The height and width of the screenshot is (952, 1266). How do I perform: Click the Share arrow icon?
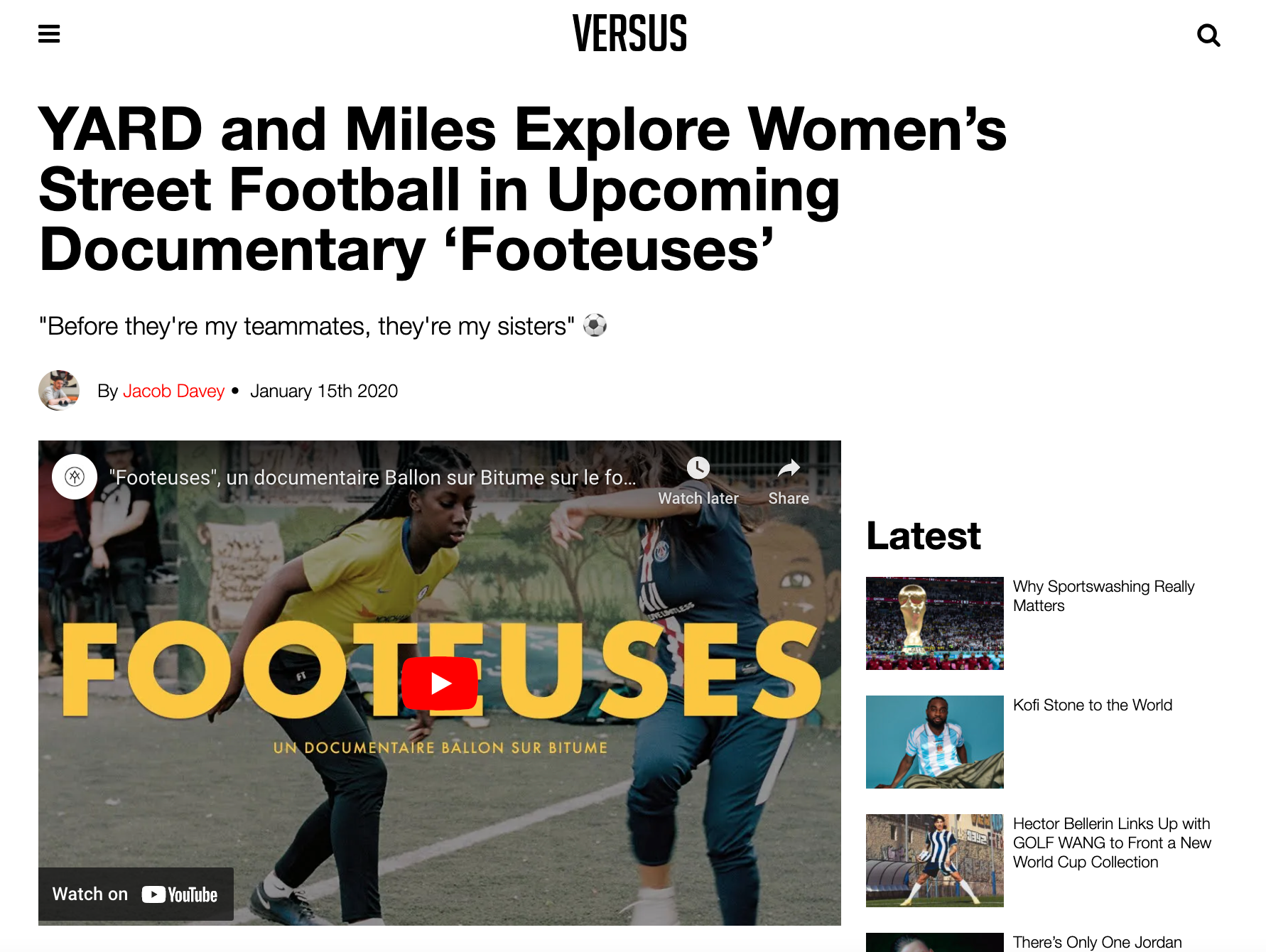click(789, 468)
